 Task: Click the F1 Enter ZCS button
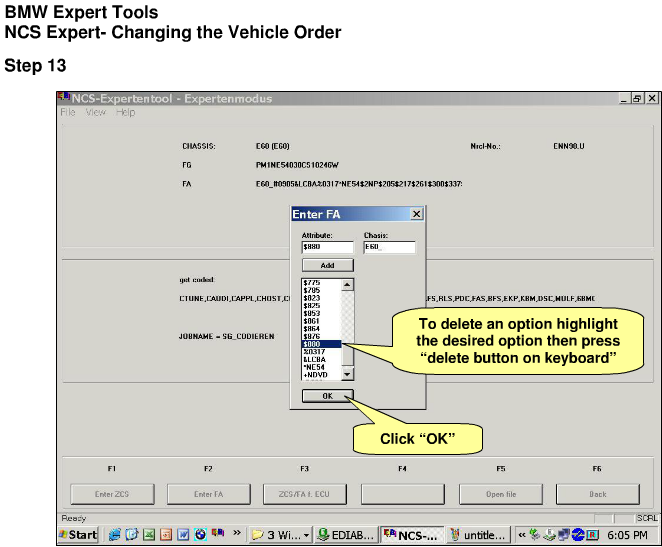(112, 494)
